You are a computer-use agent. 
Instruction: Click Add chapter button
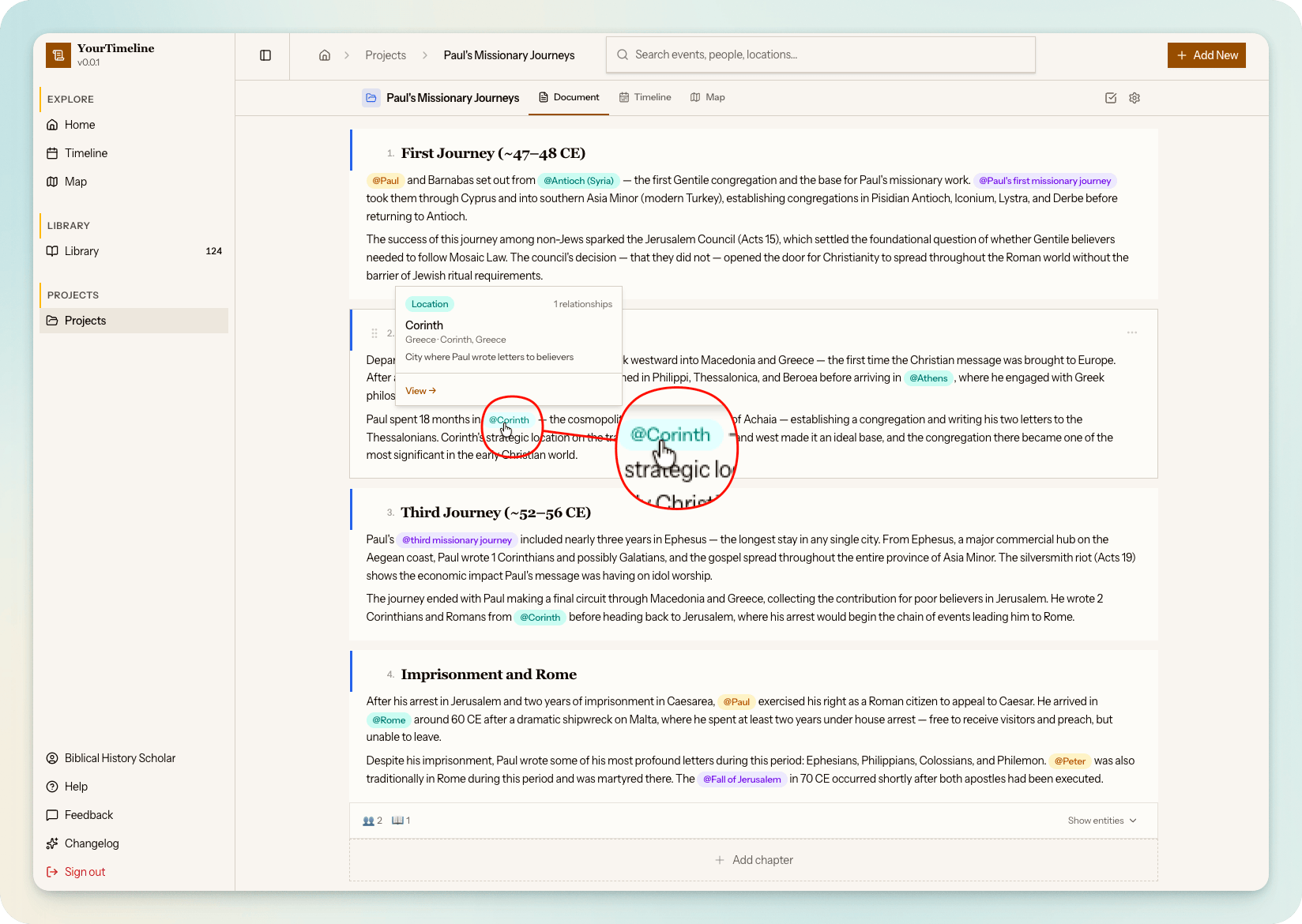tap(754, 860)
